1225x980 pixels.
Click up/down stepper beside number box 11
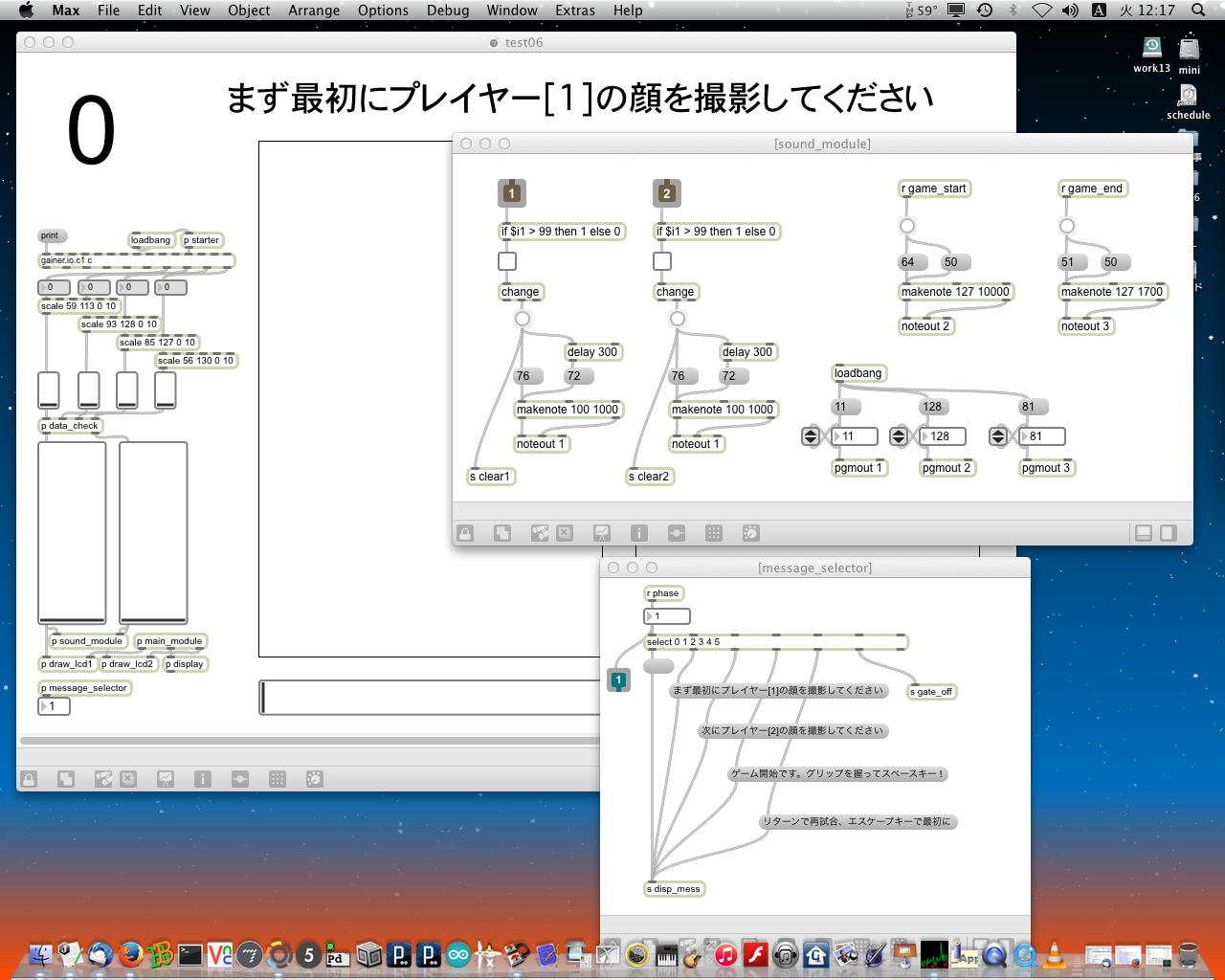tap(811, 436)
